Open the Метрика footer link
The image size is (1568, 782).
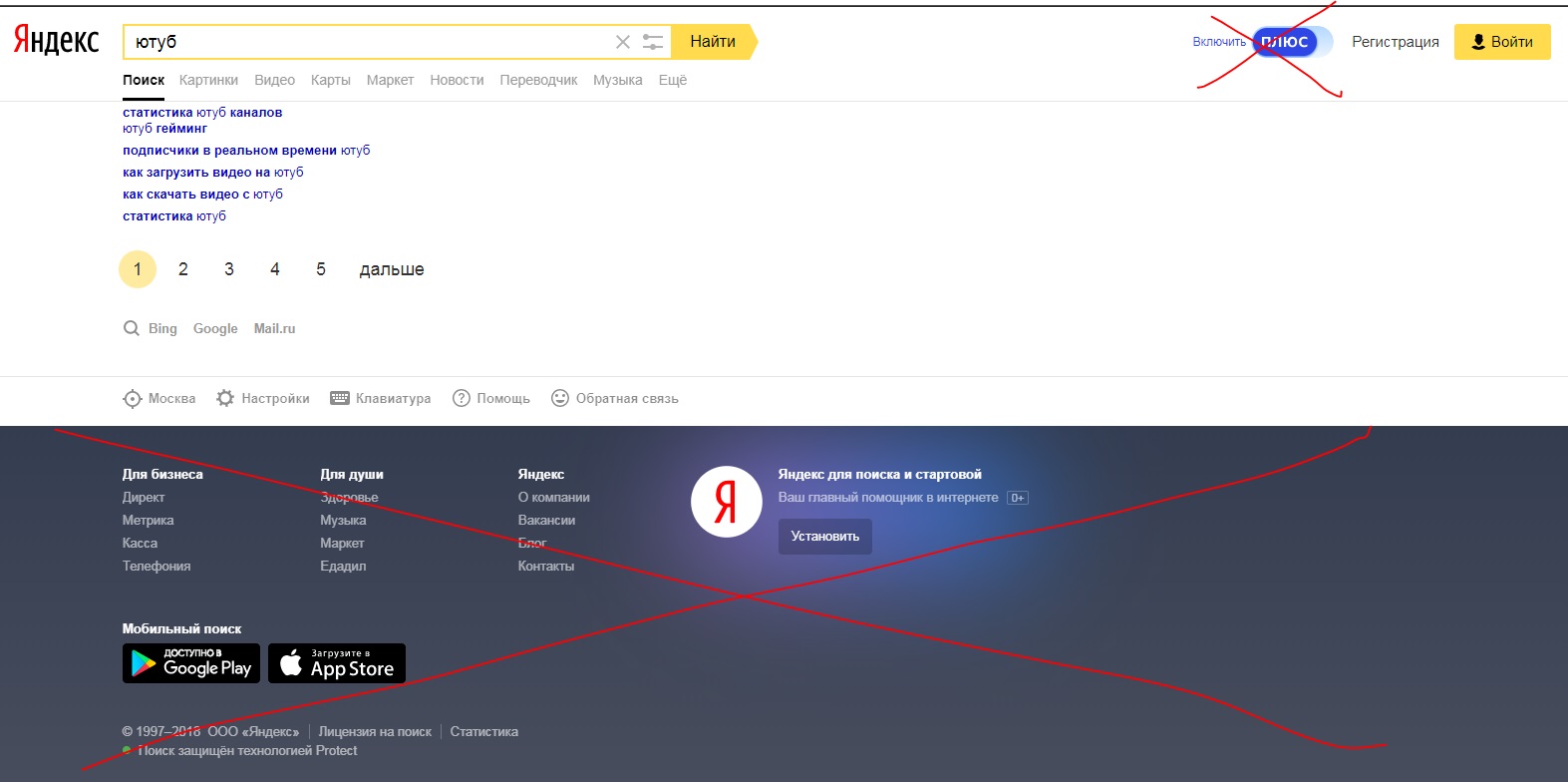148,520
